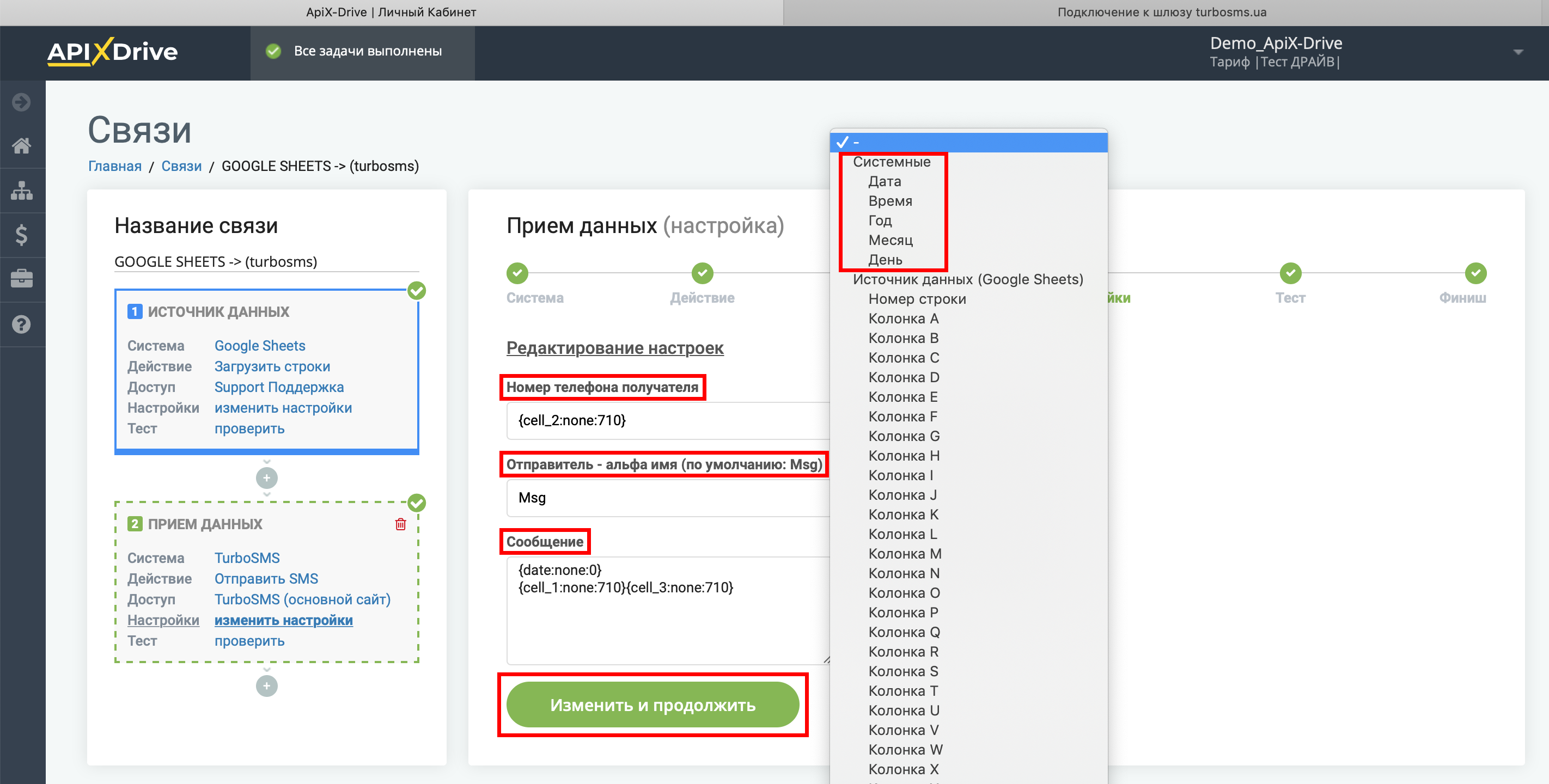Add step with plus below data receiver
1549x784 pixels.
267,686
